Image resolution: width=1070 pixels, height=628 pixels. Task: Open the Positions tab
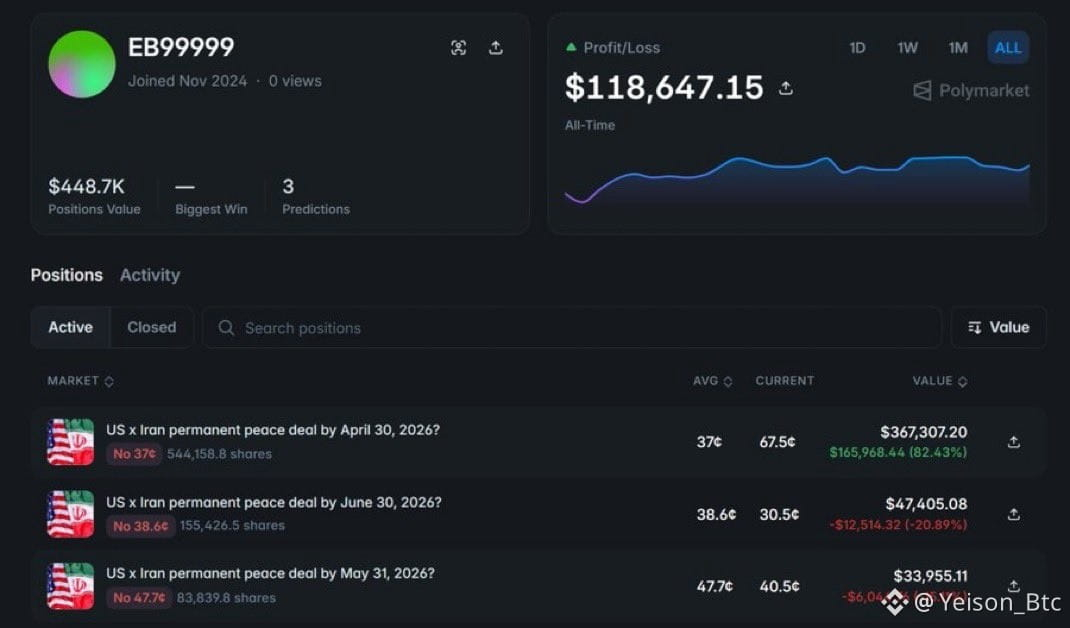[67, 275]
